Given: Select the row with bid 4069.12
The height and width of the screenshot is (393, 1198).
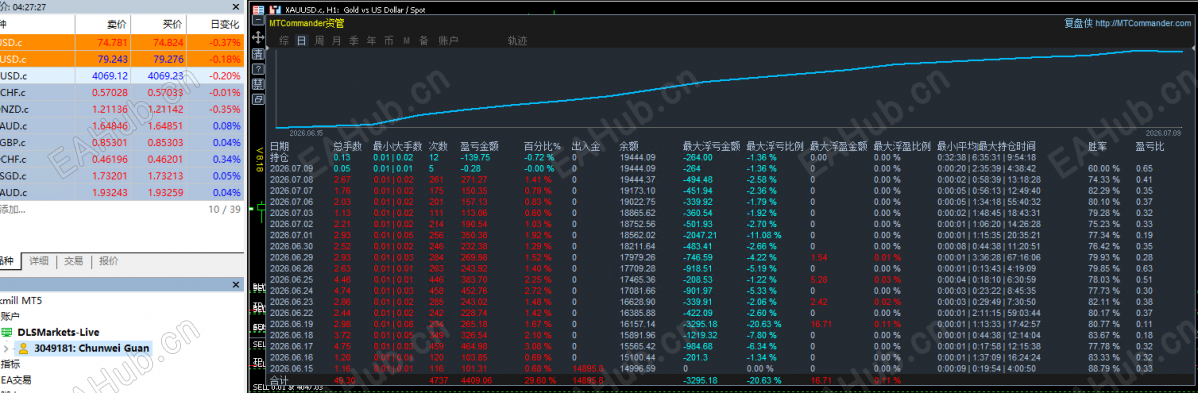Looking at the screenshot, I should (x=122, y=76).
